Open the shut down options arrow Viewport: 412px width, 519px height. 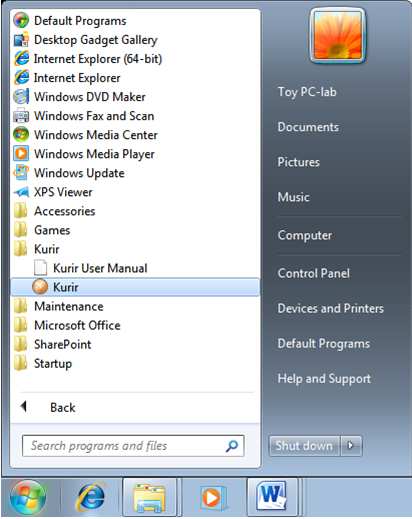pos(351,445)
